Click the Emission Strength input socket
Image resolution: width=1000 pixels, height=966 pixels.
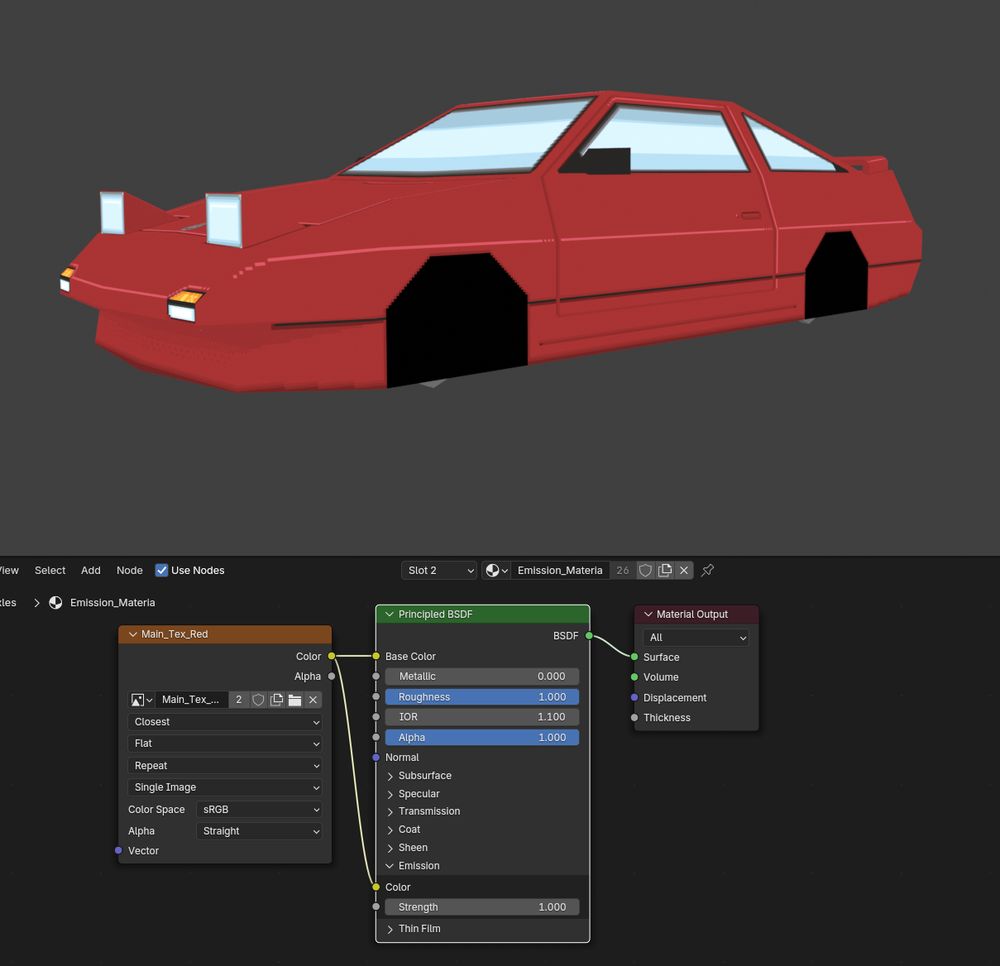[x=376, y=907]
